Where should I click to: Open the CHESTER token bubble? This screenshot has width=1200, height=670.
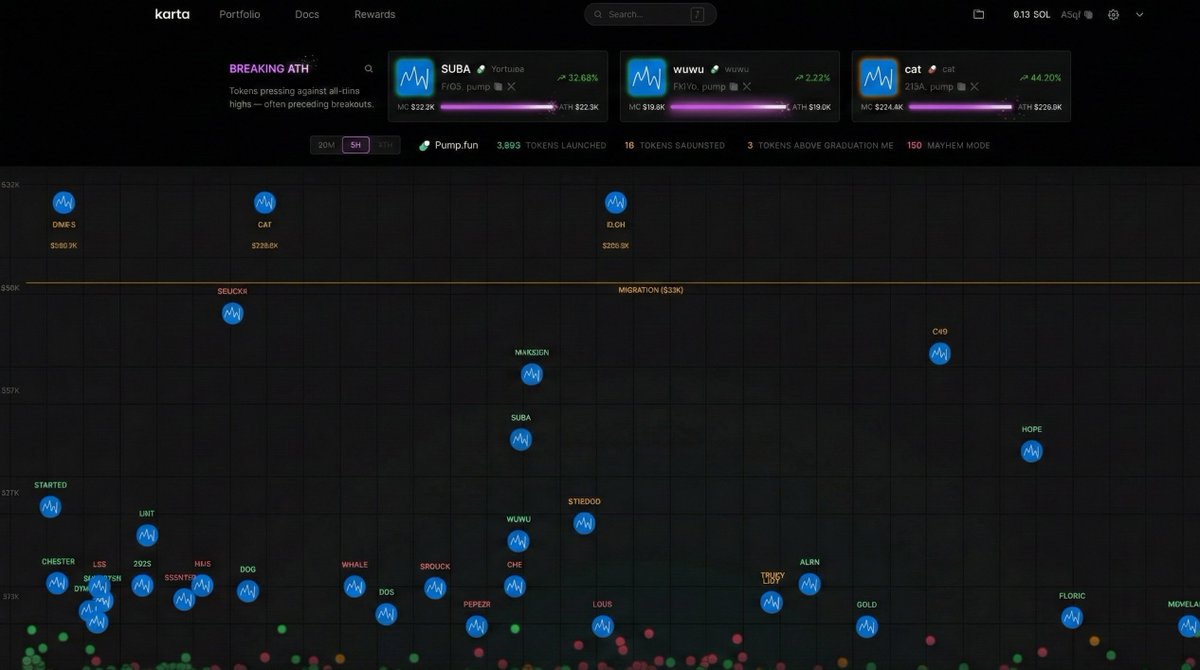(57, 583)
